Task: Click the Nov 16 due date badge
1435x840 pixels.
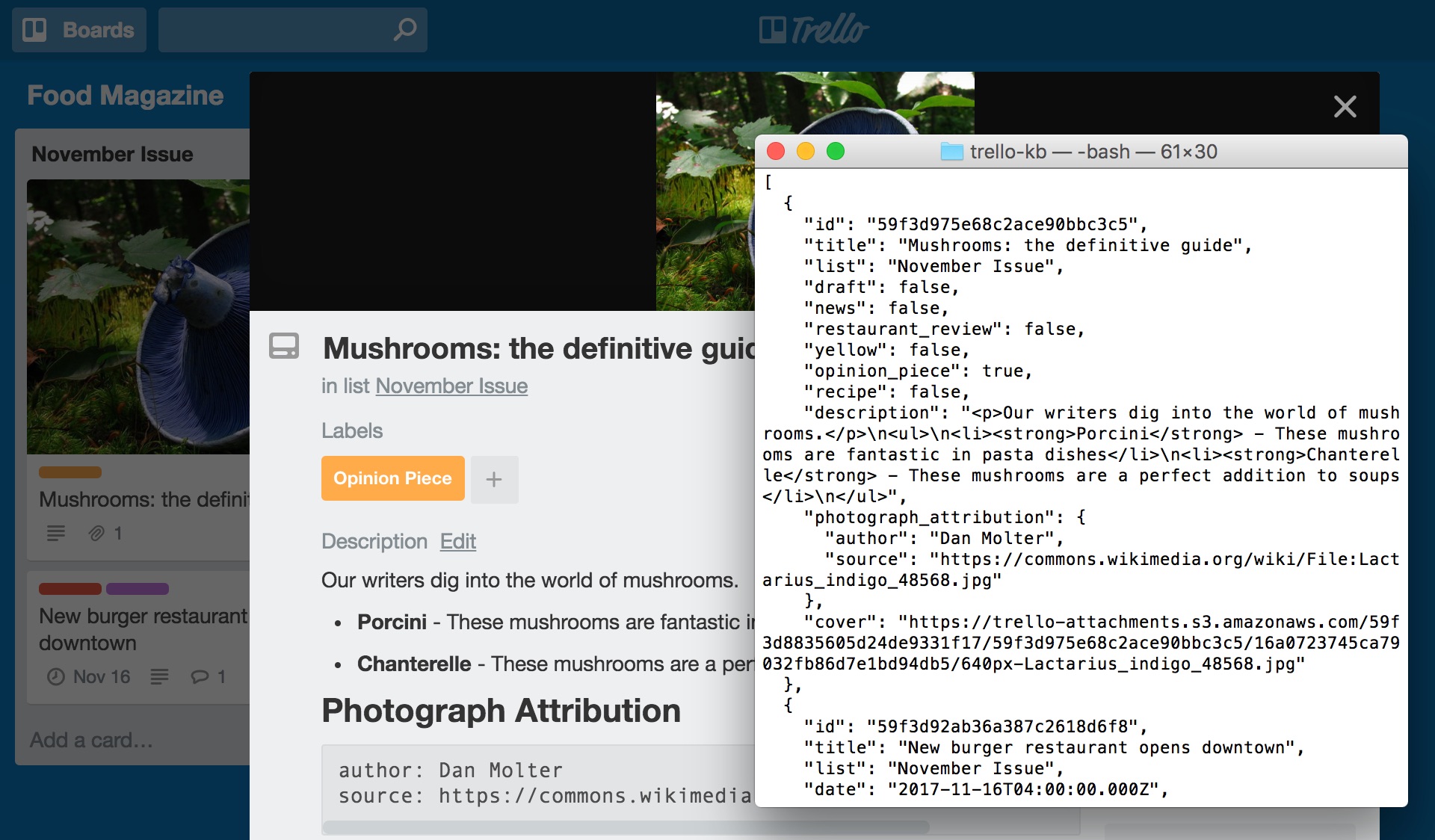Action: (89, 676)
